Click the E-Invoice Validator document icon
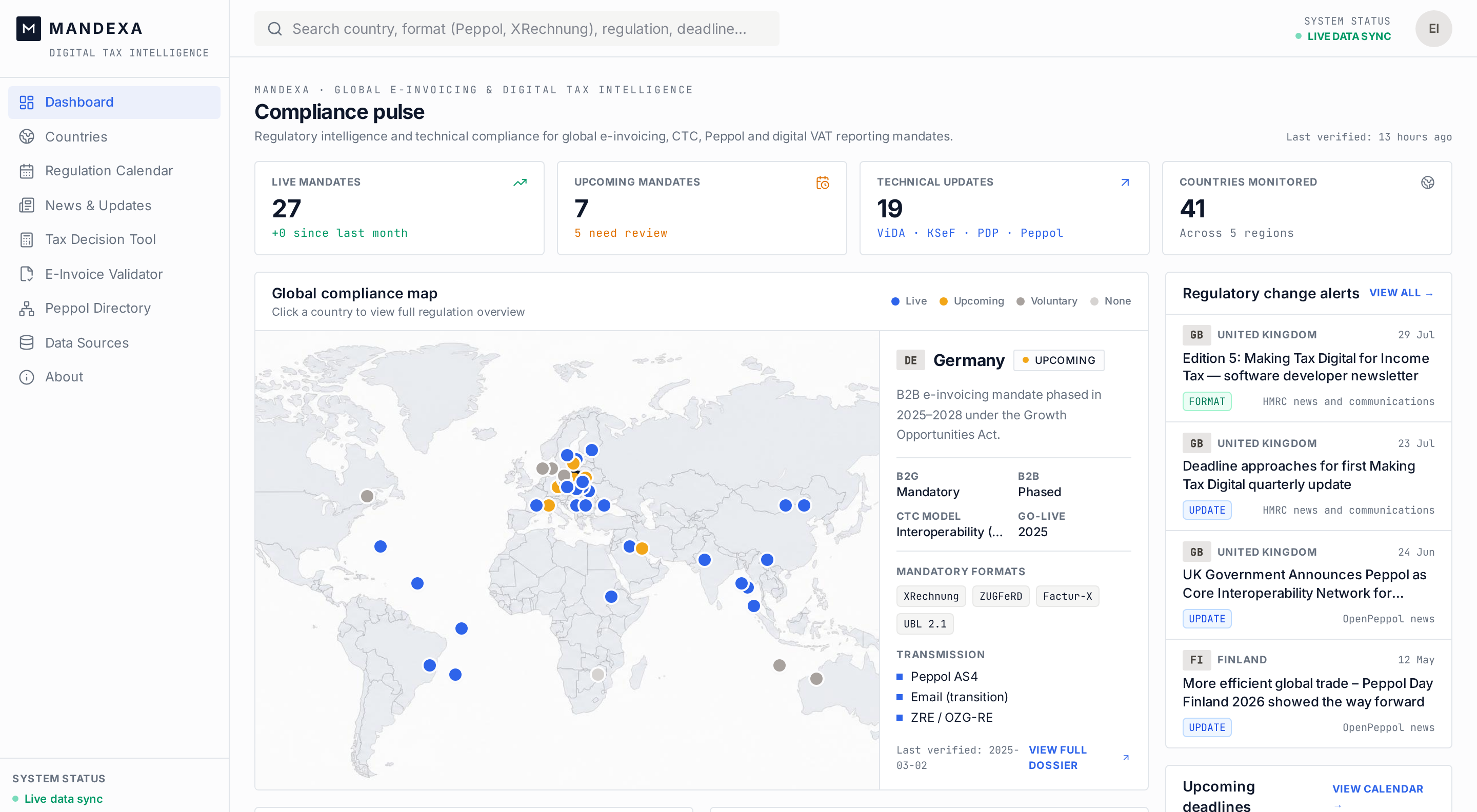This screenshot has width=1477, height=812. [26, 274]
